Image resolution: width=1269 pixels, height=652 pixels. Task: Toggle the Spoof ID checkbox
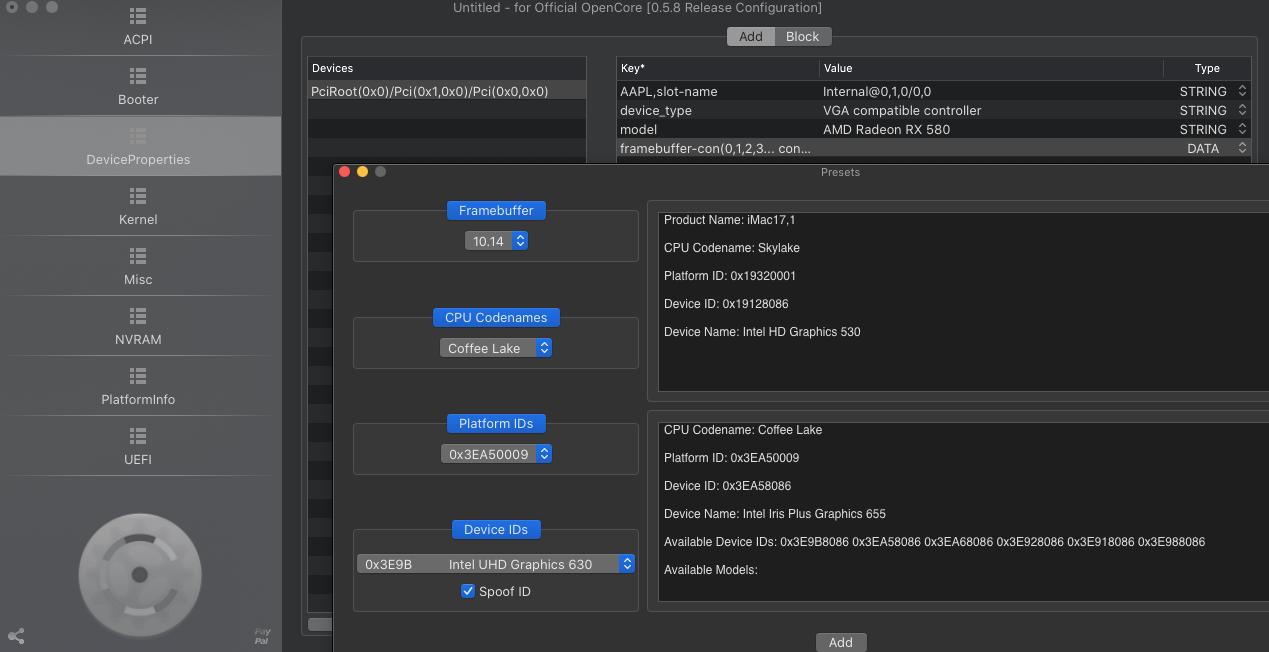(468, 591)
